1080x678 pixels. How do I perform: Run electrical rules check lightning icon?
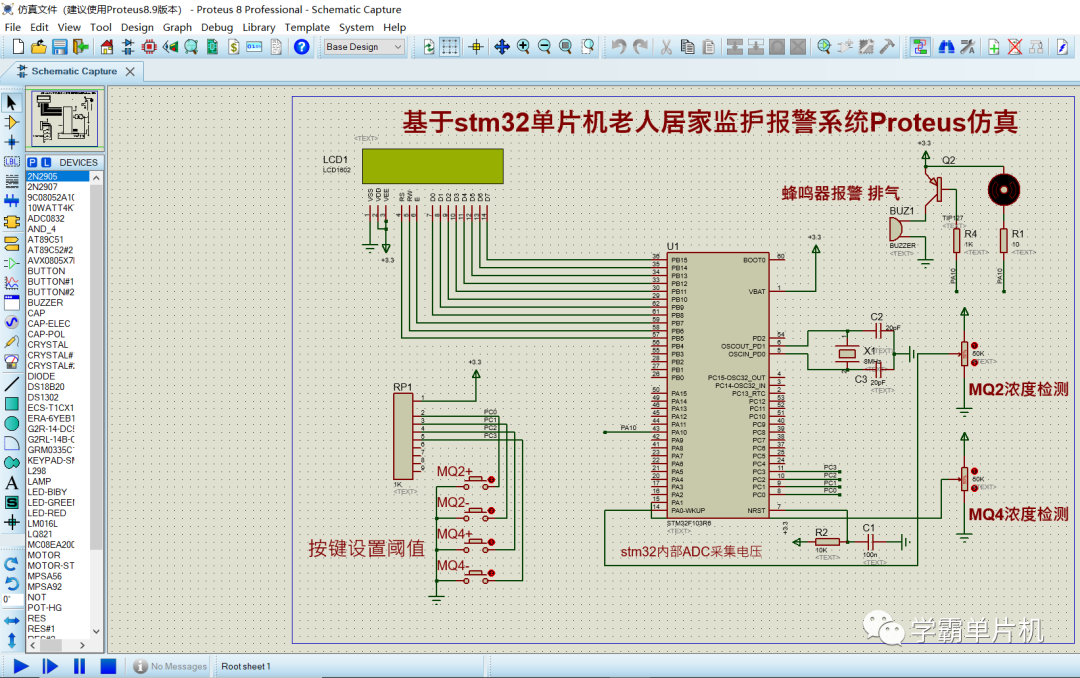[1062, 47]
